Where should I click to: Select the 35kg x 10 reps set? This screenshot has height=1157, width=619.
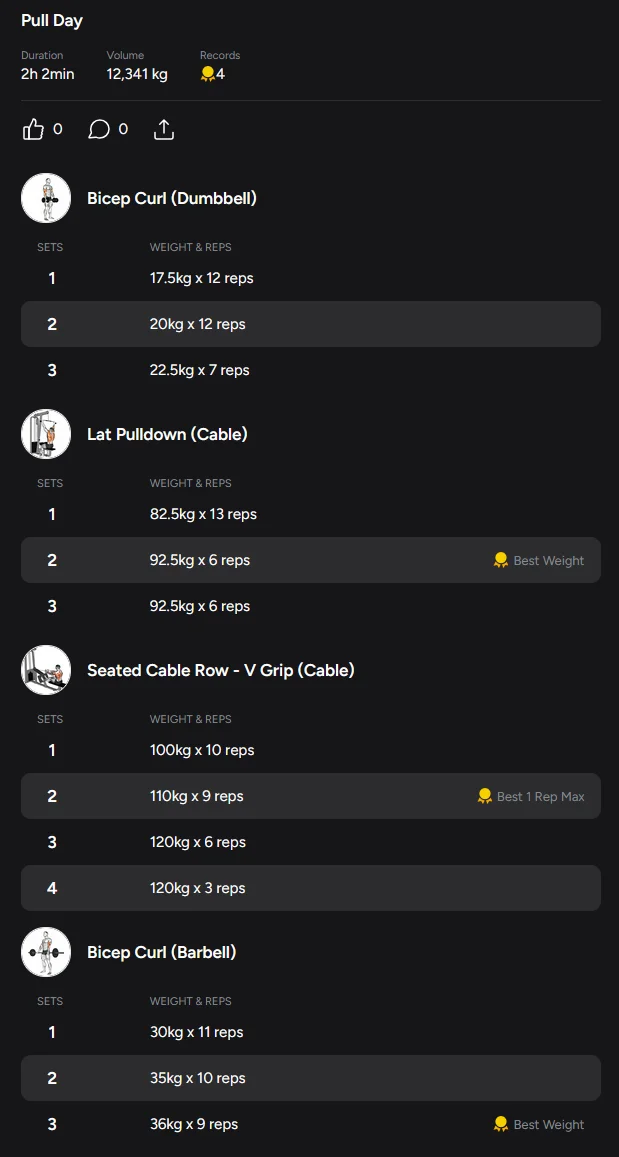coord(310,1078)
